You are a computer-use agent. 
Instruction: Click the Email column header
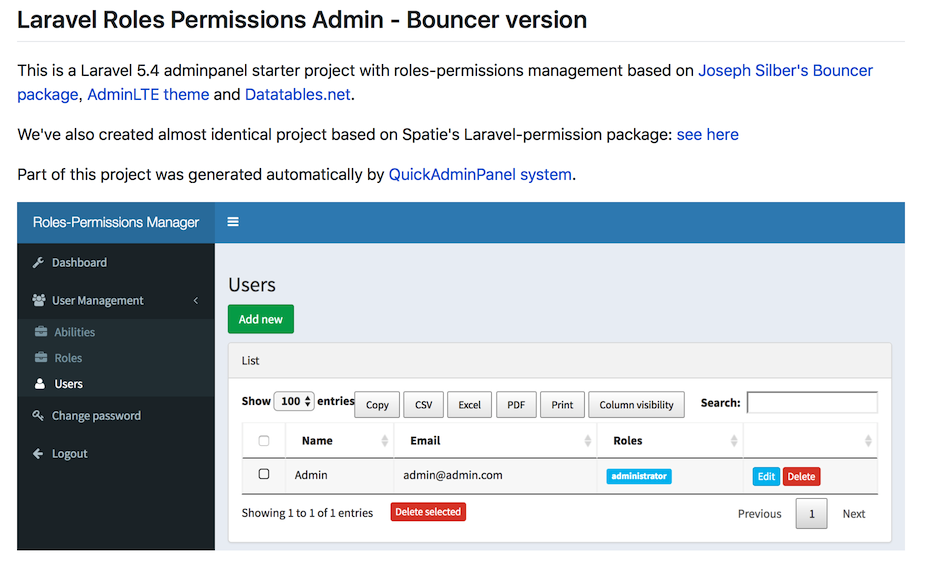coord(425,440)
